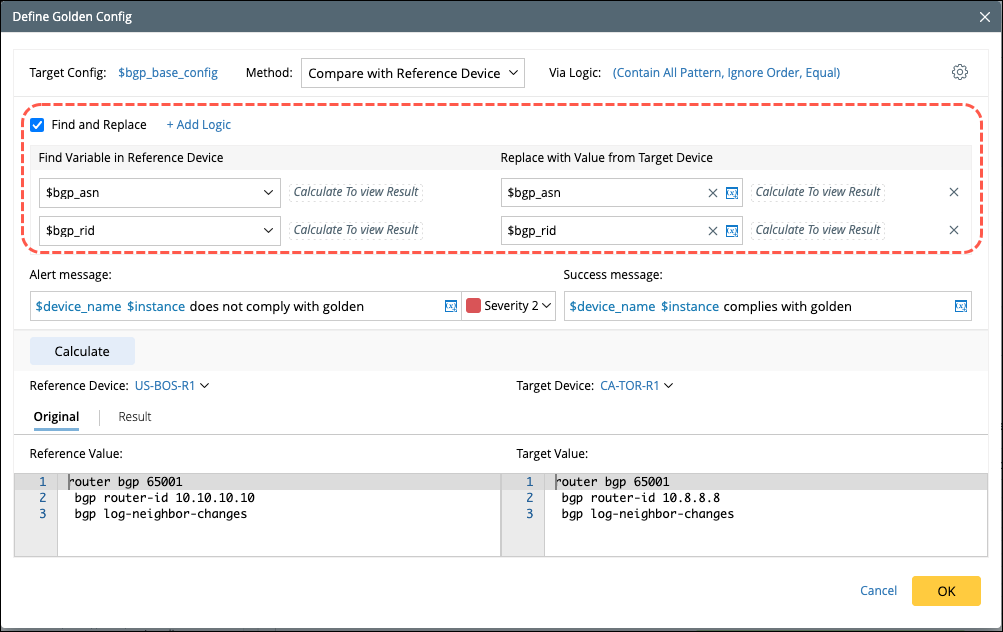Click the red severity color swatch
This screenshot has height=632, width=1003.
pos(474,306)
